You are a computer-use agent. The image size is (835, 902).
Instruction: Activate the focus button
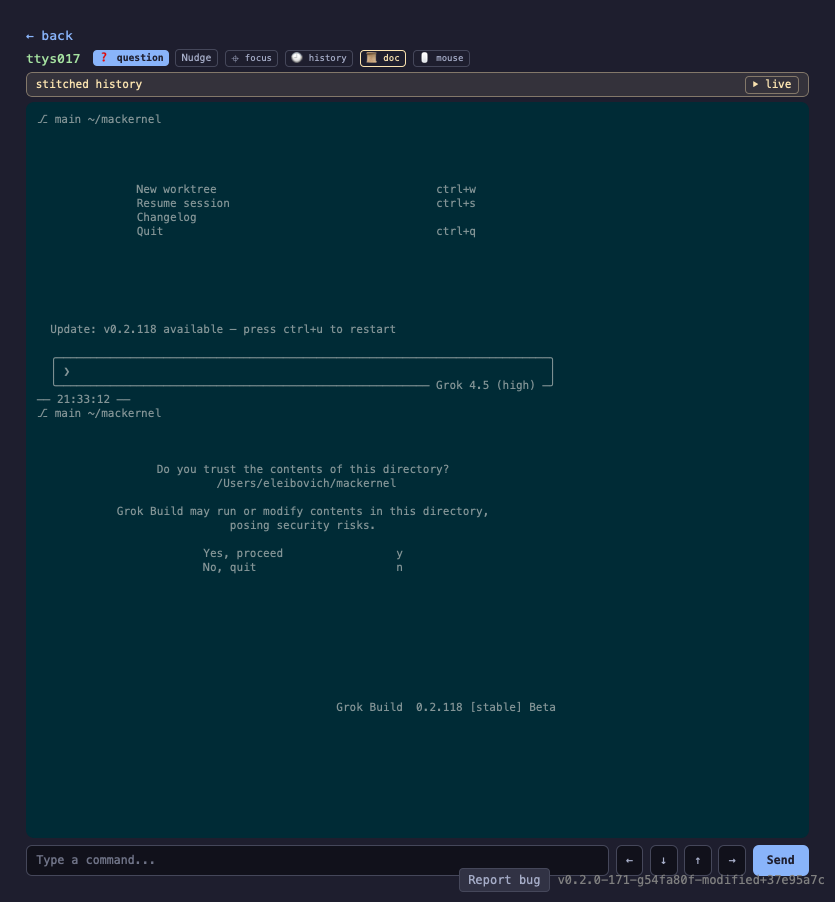click(x=251, y=58)
